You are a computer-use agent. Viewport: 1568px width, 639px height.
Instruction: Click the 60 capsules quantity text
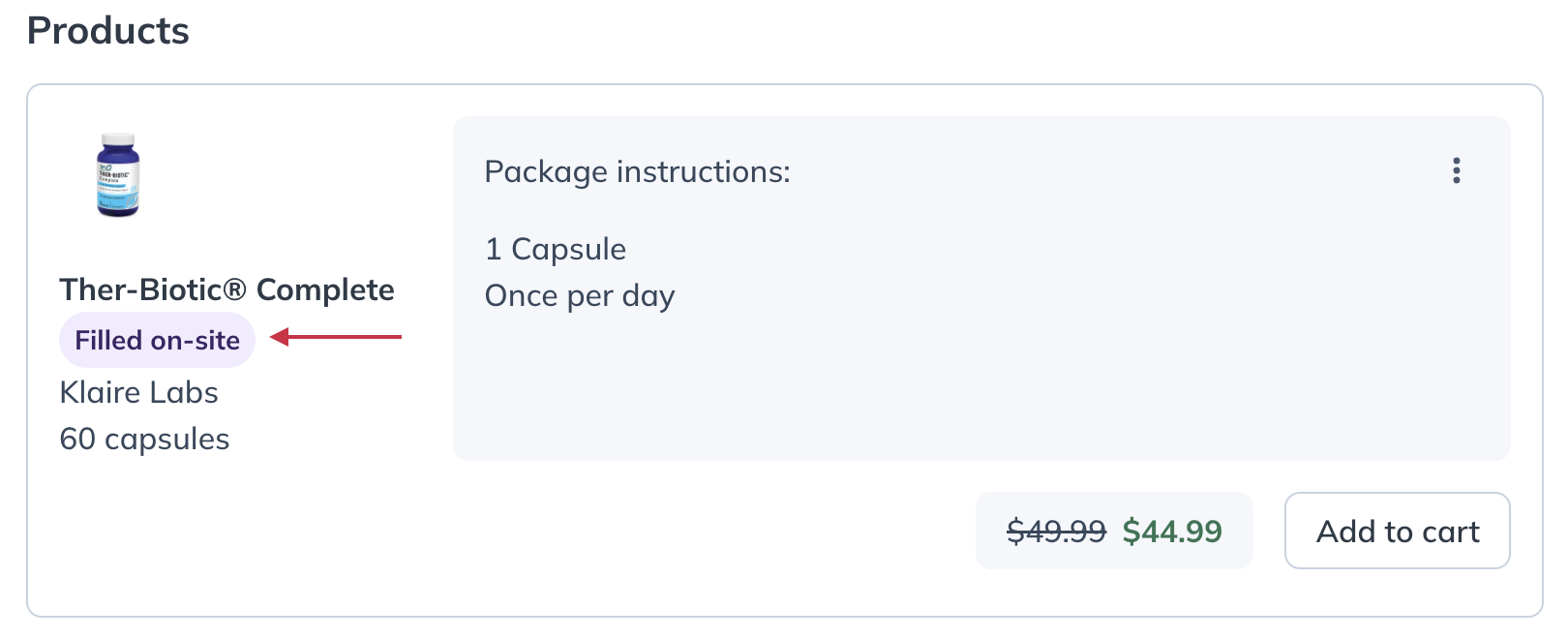(145, 439)
